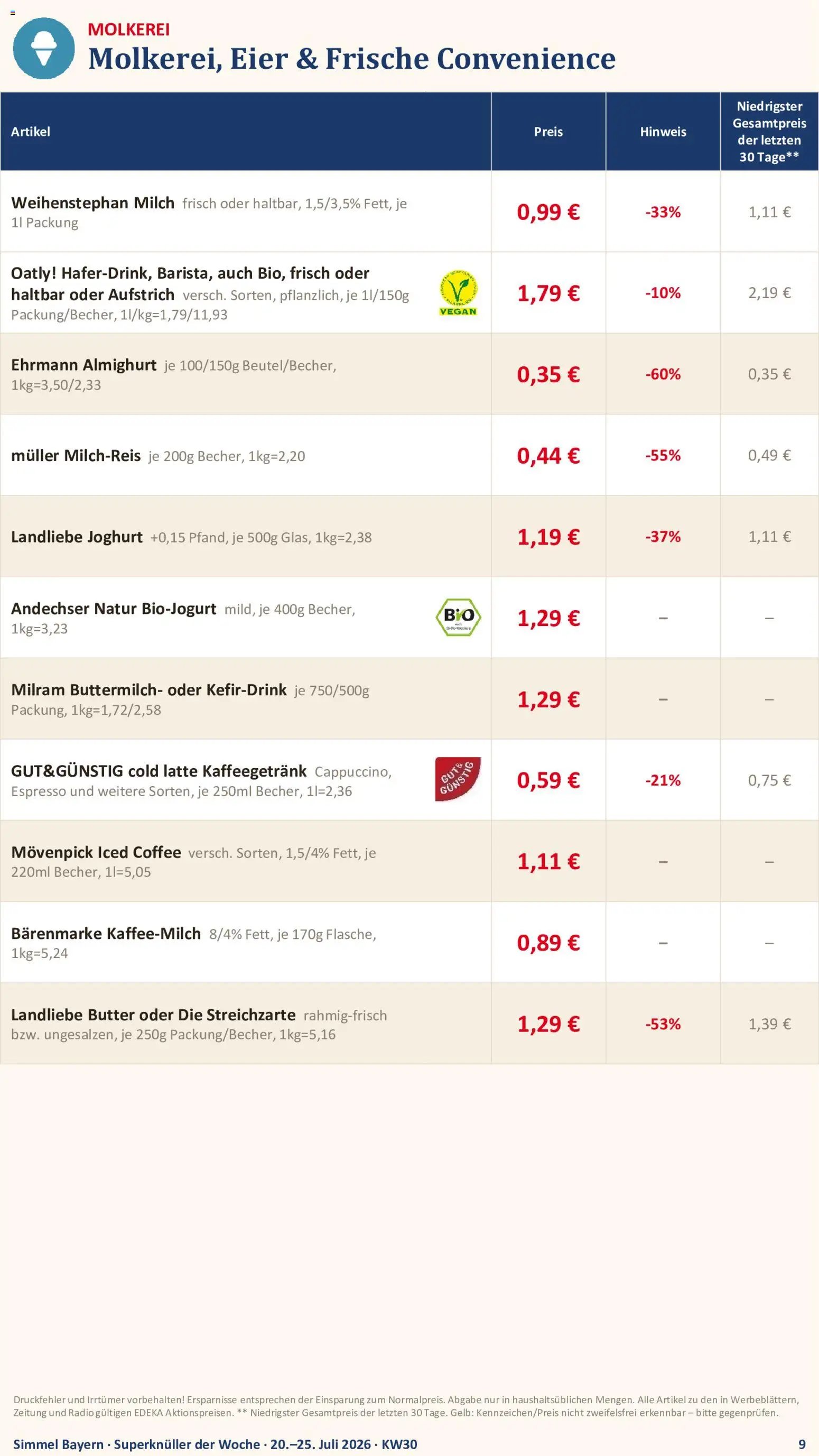Click the GUT&GÜNSTIG red brand logo
819x1456 pixels.
click(458, 779)
